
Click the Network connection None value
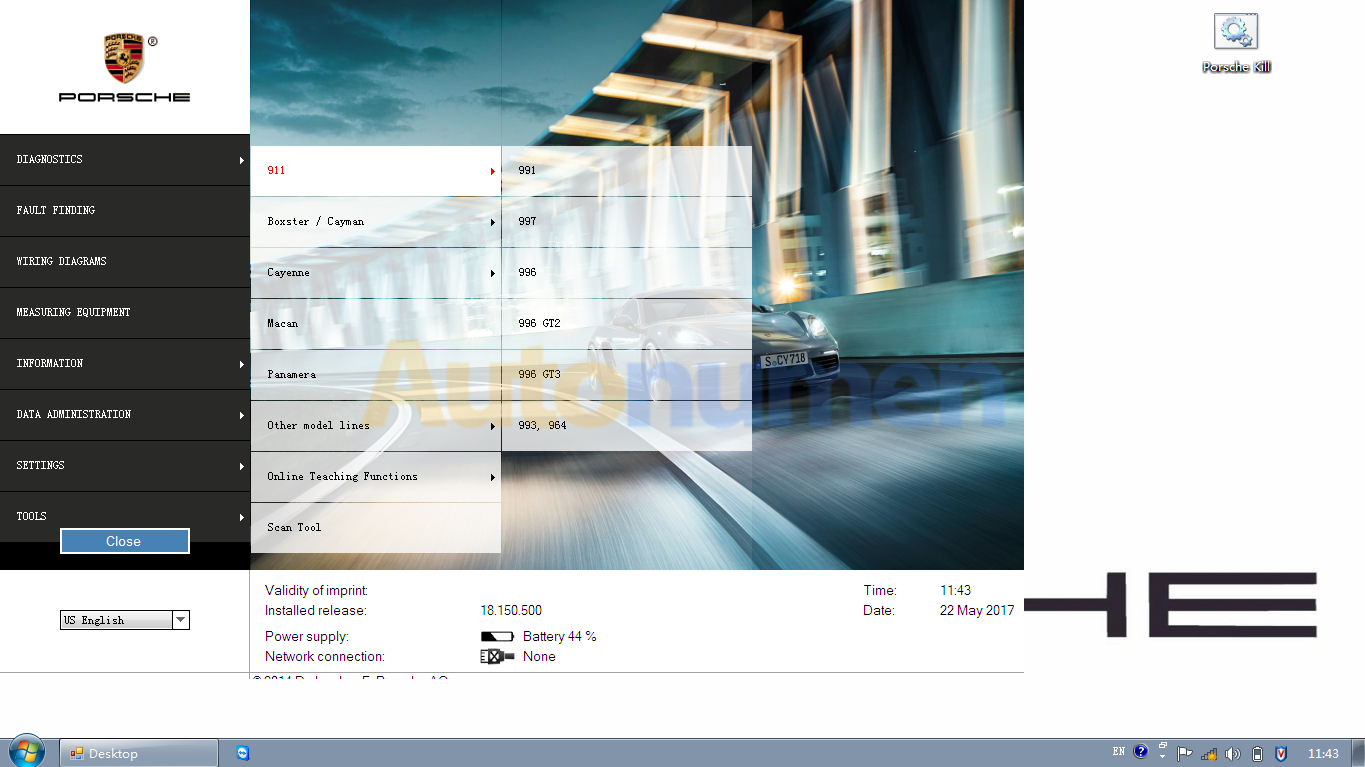[x=539, y=656]
